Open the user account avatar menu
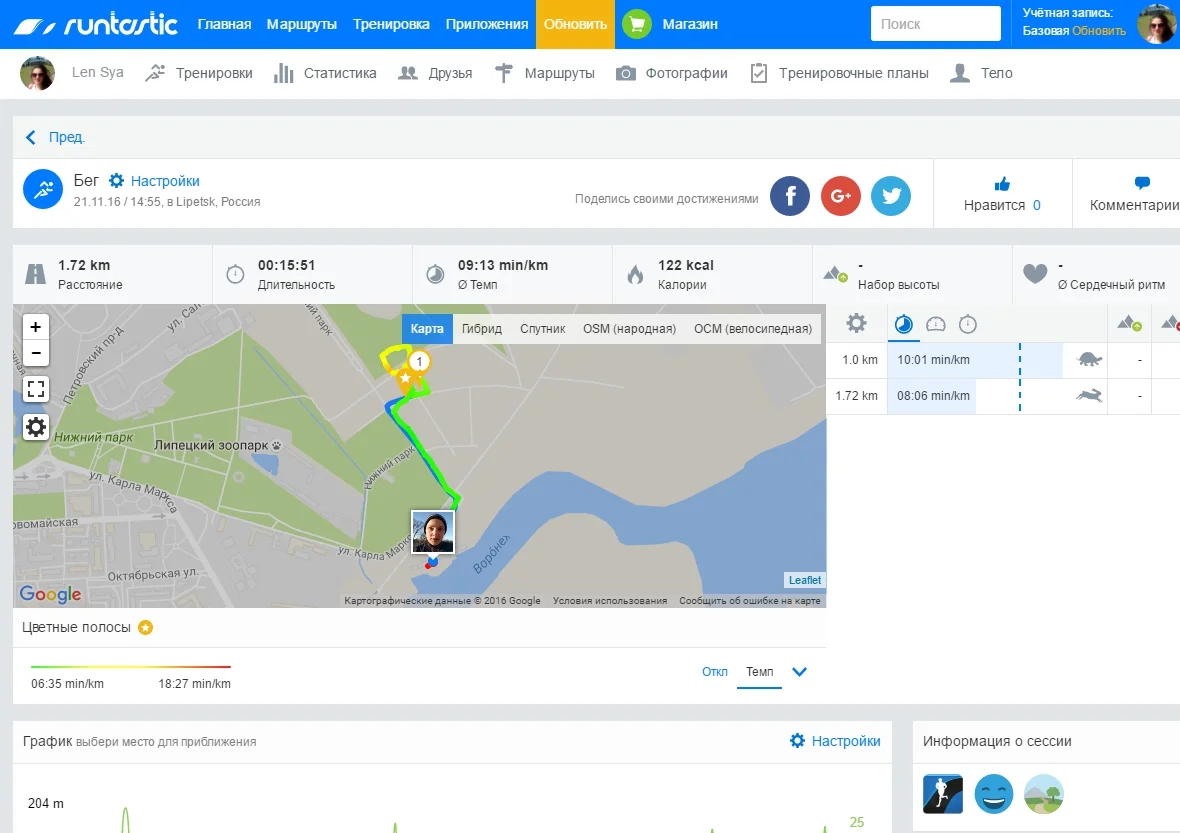 tap(1157, 24)
